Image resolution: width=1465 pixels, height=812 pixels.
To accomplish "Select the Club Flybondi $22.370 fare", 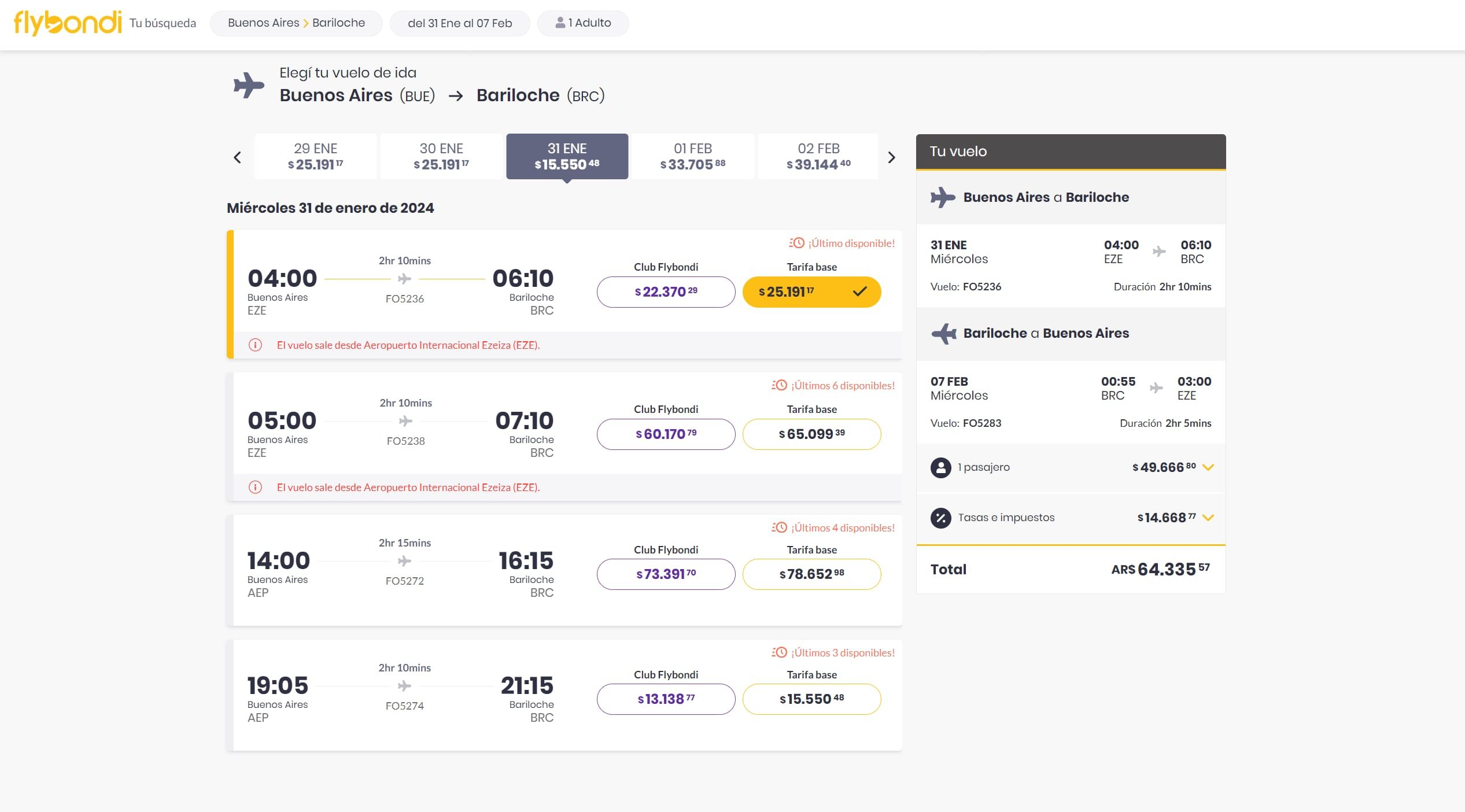I will click(x=666, y=292).
